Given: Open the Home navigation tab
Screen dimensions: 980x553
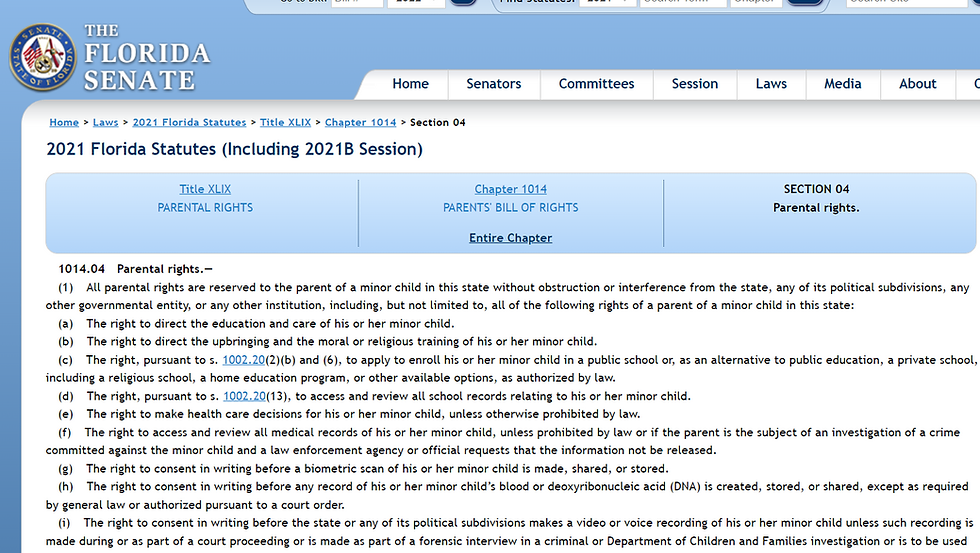Looking at the screenshot, I should click(411, 84).
